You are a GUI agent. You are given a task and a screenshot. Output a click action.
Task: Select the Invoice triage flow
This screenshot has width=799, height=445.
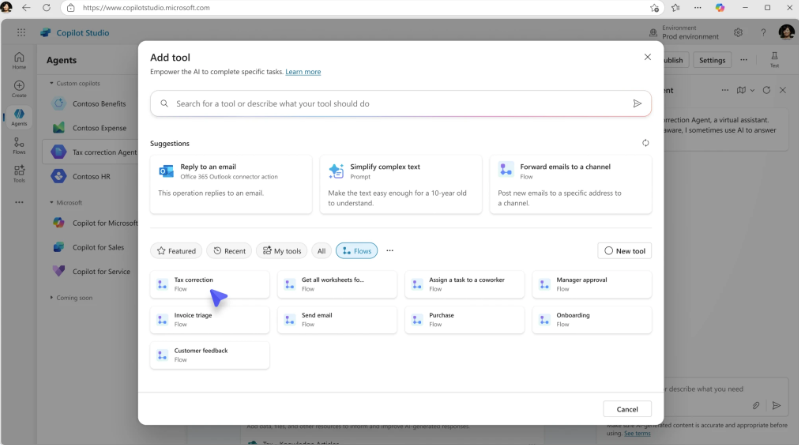210,320
